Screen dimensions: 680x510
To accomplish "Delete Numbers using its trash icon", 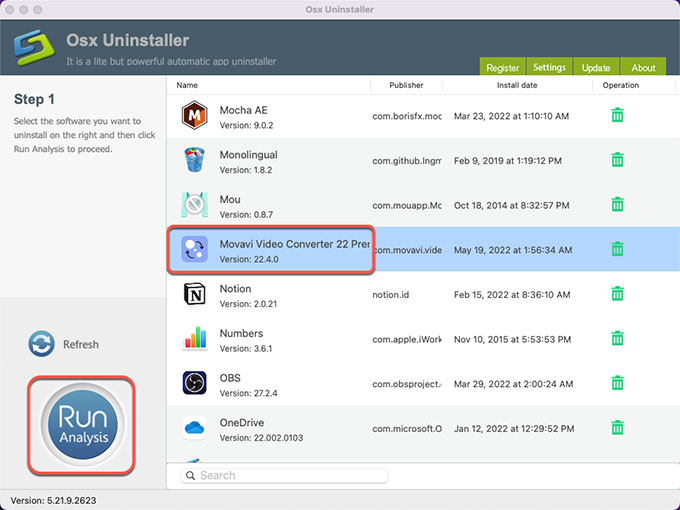I will point(617,339).
